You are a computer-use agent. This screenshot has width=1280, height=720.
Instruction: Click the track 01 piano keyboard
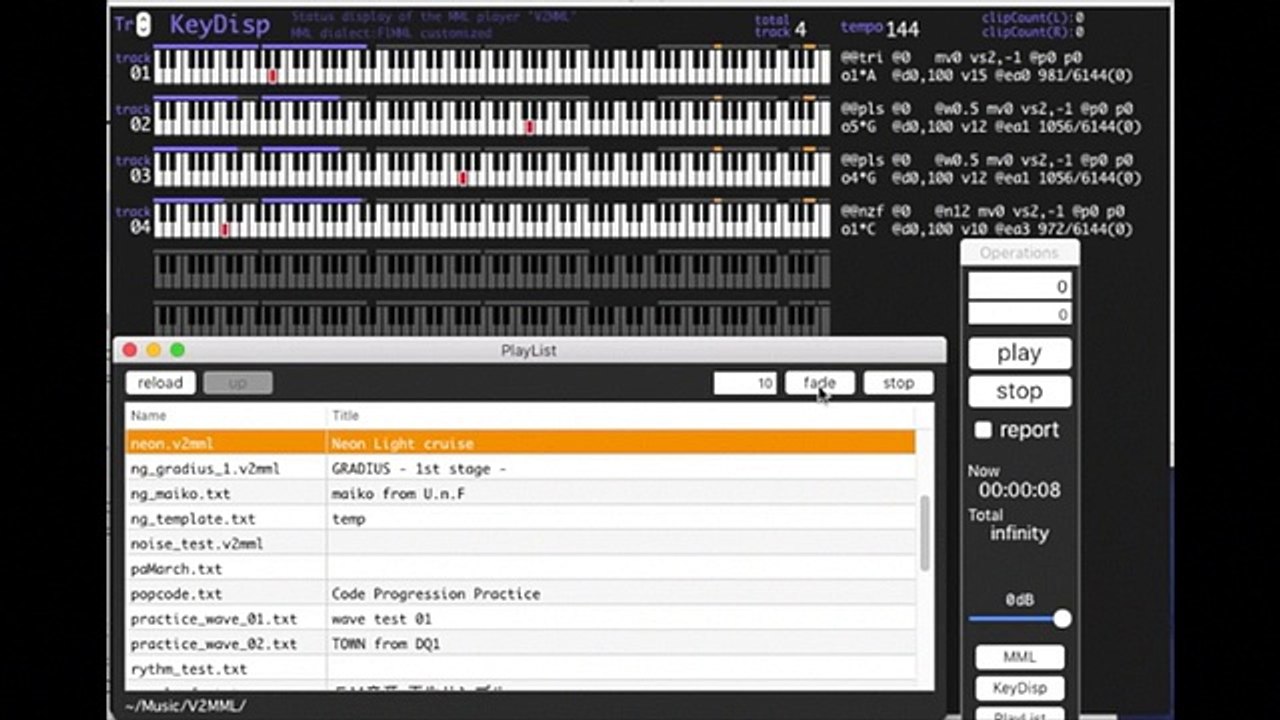(492, 68)
